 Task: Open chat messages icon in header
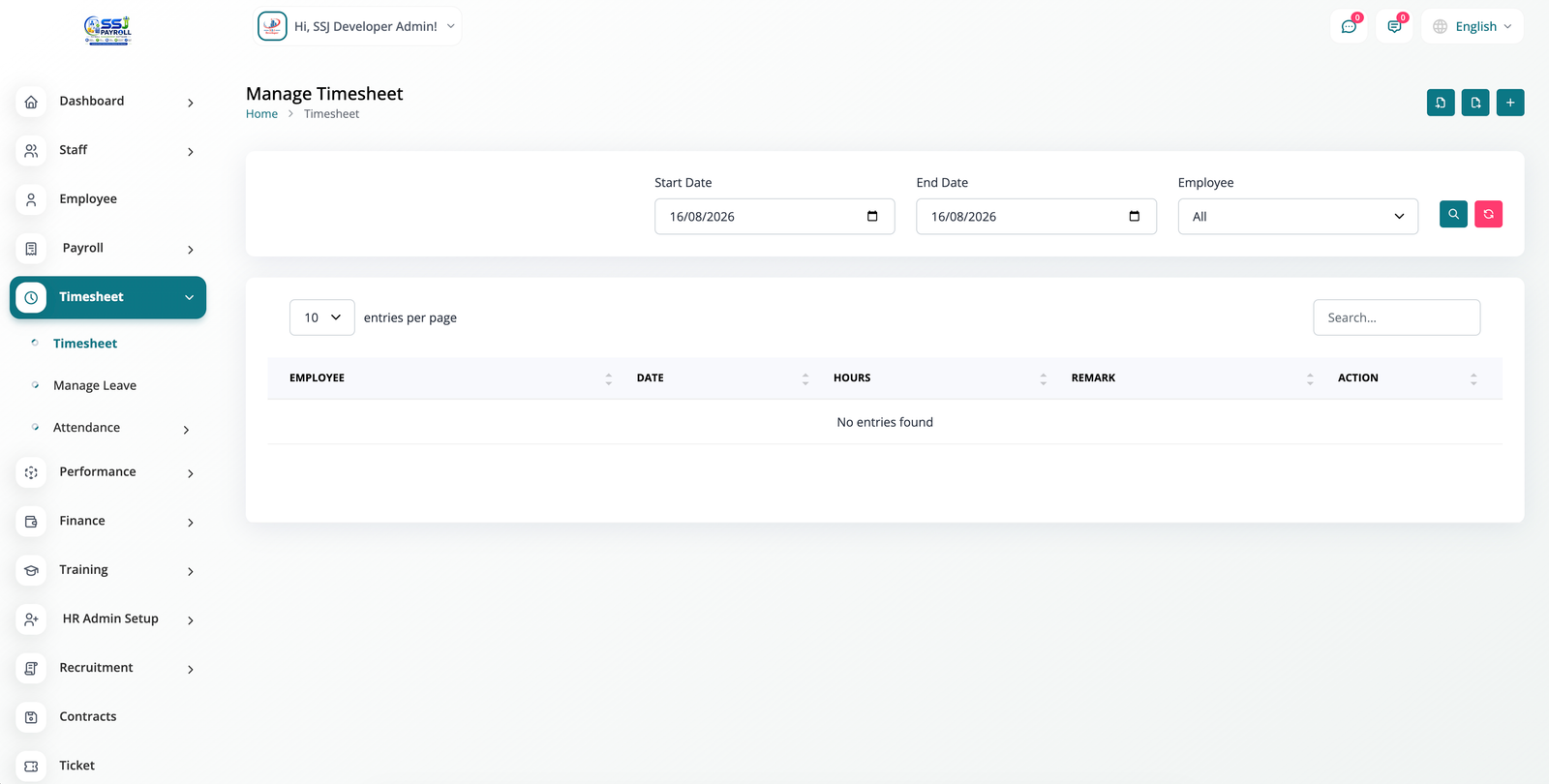coord(1349,26)
